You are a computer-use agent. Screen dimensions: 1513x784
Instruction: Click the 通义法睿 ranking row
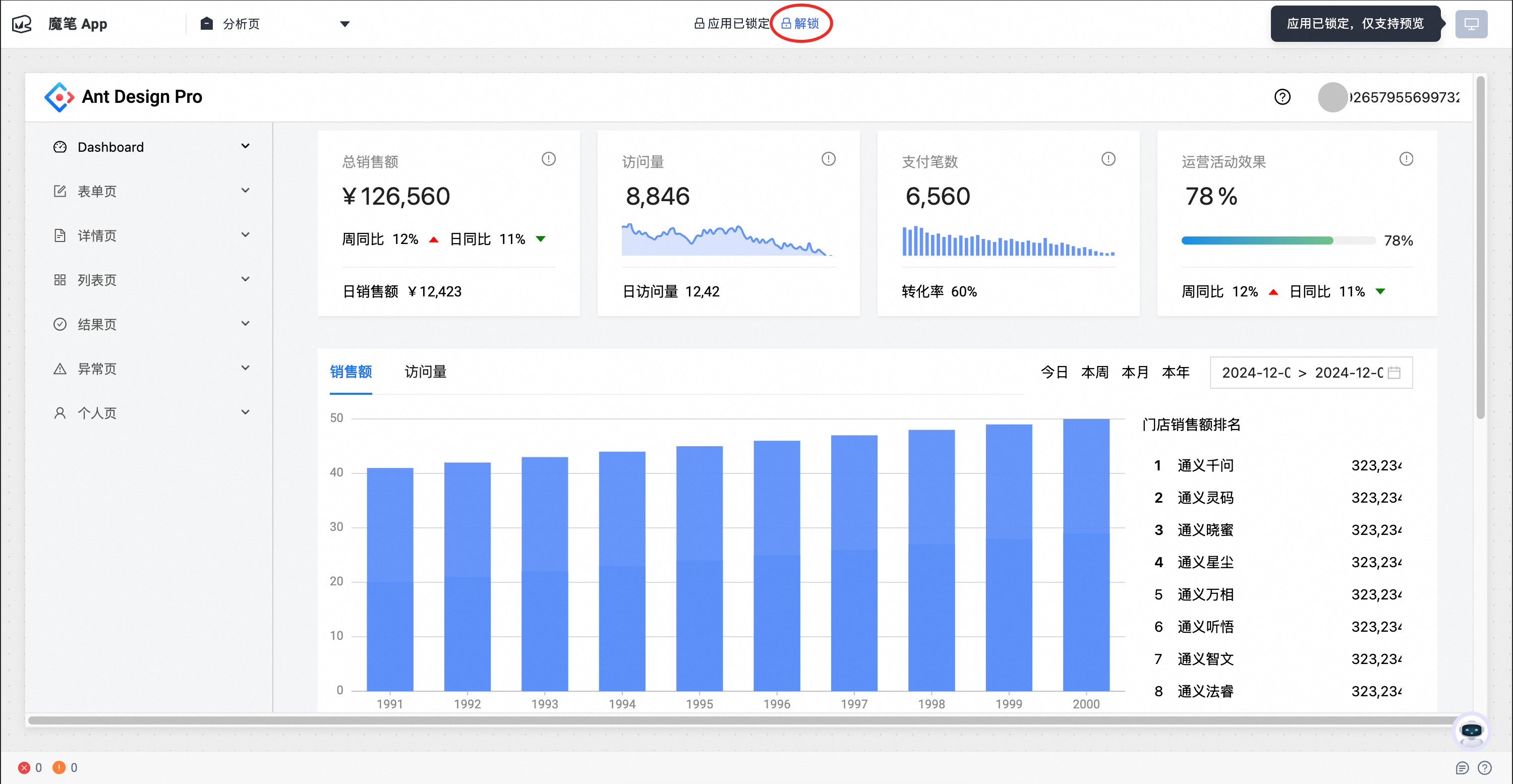(x=1277, y=692)
